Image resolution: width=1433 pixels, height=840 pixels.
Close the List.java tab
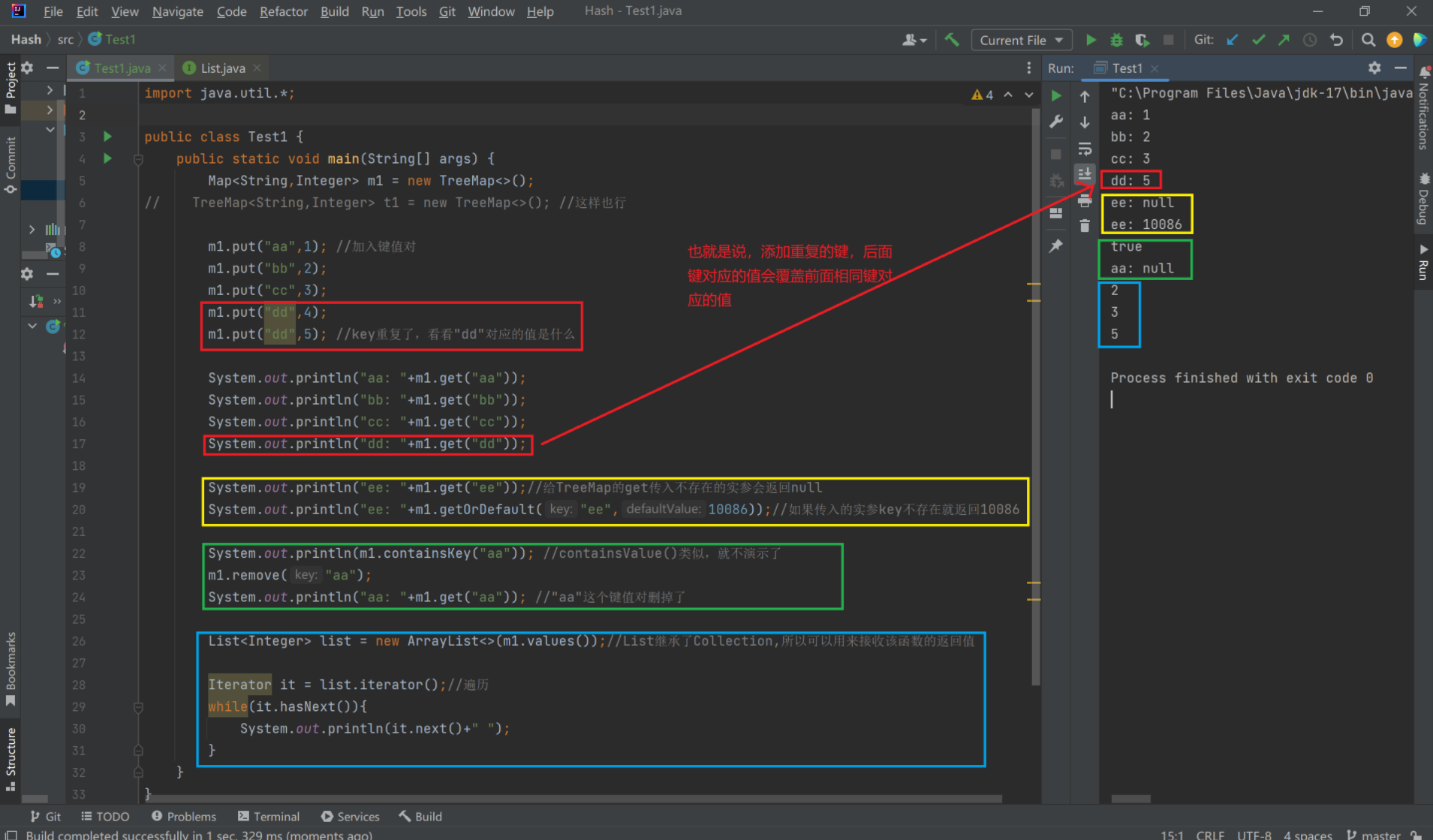point(257,68)
